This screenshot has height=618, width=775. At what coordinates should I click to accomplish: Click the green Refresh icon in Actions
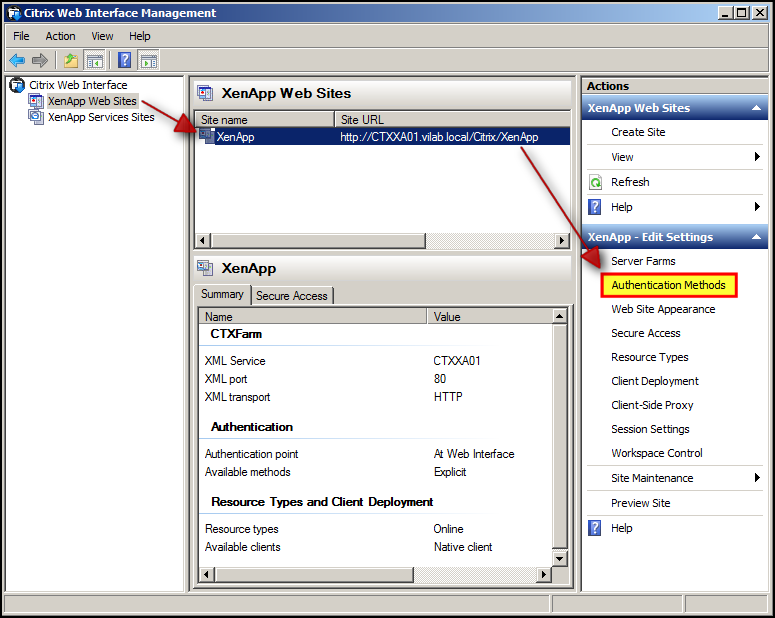point(596,182)
